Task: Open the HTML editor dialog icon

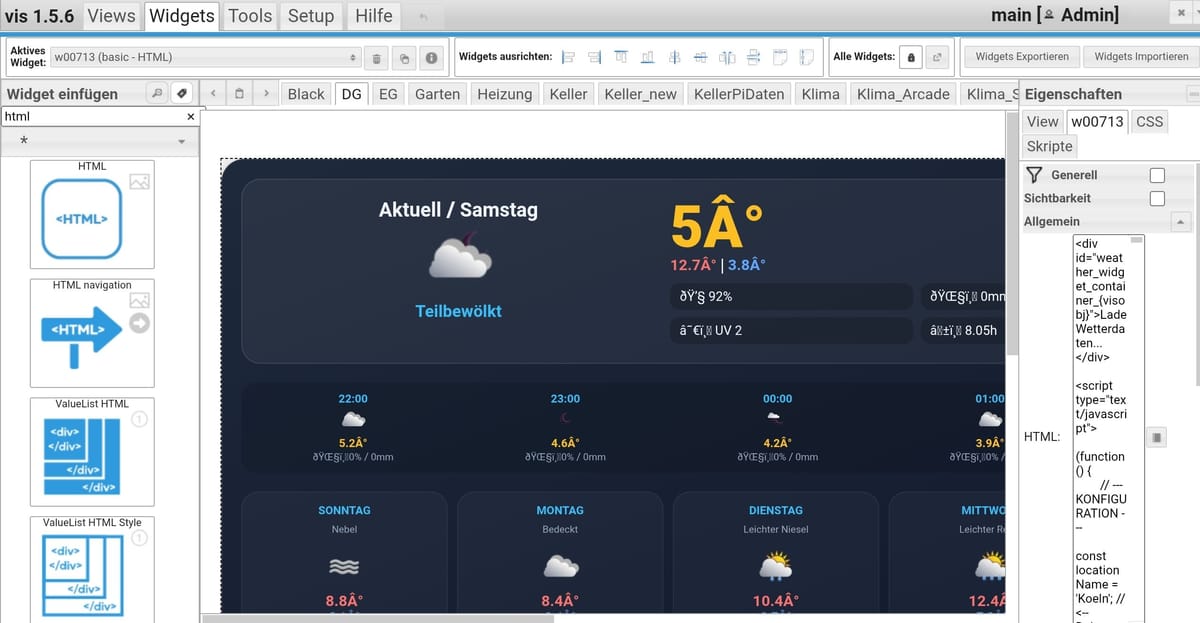Action: point(1156,437)
